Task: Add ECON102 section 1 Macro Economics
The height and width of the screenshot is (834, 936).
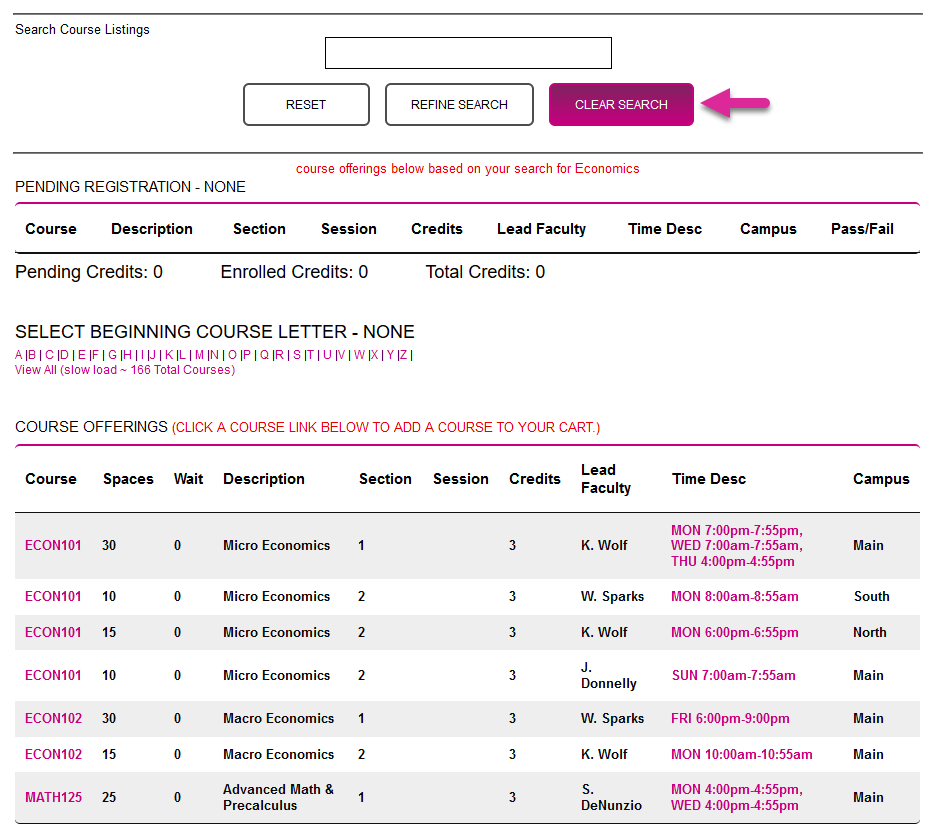Action: (53, 719)
